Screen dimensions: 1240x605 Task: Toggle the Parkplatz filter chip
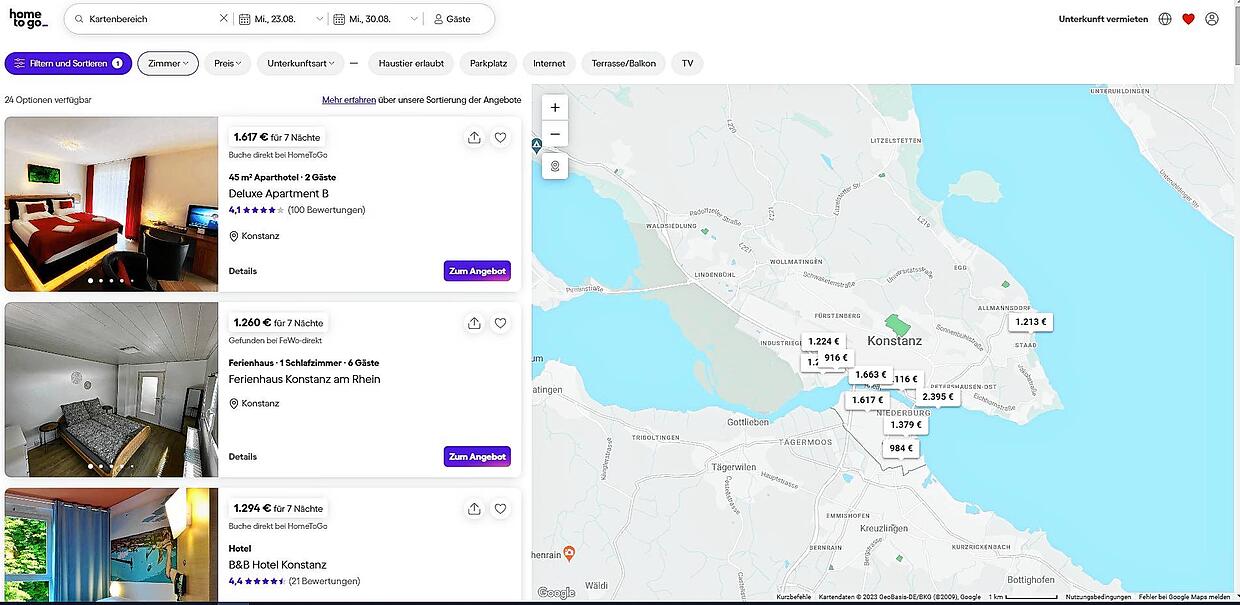click(488, 63)
